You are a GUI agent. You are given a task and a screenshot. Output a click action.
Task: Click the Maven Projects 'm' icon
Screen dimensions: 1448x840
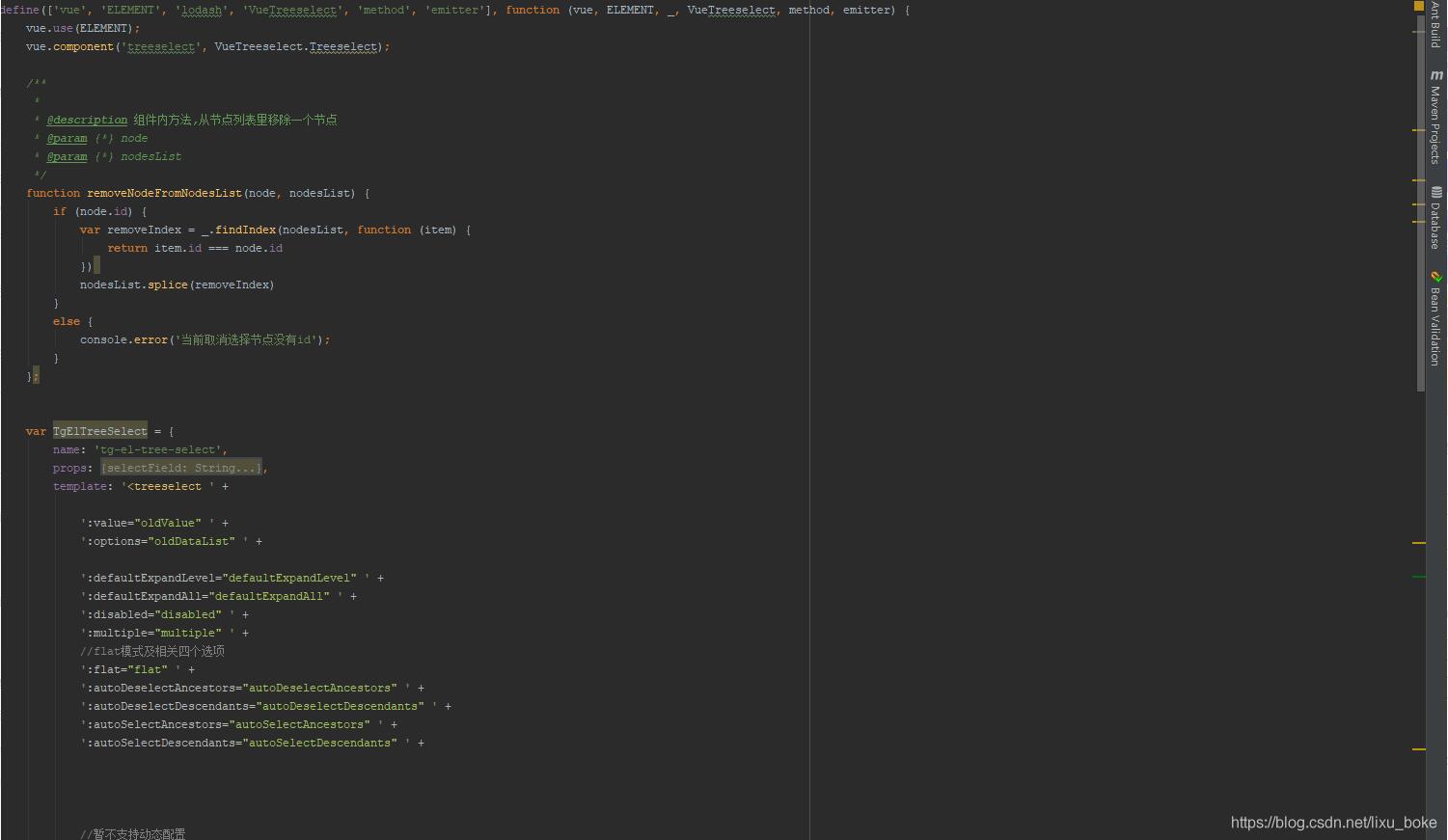pyautogui.click(x=1435, y=75)
